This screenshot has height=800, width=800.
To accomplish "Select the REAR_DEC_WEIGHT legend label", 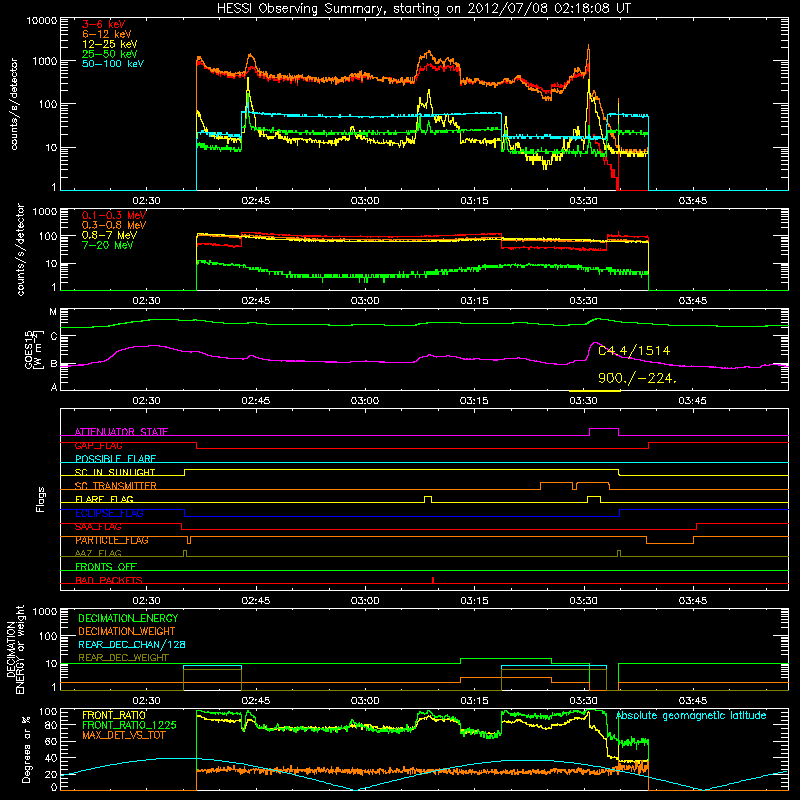I will tap(123, 658).
